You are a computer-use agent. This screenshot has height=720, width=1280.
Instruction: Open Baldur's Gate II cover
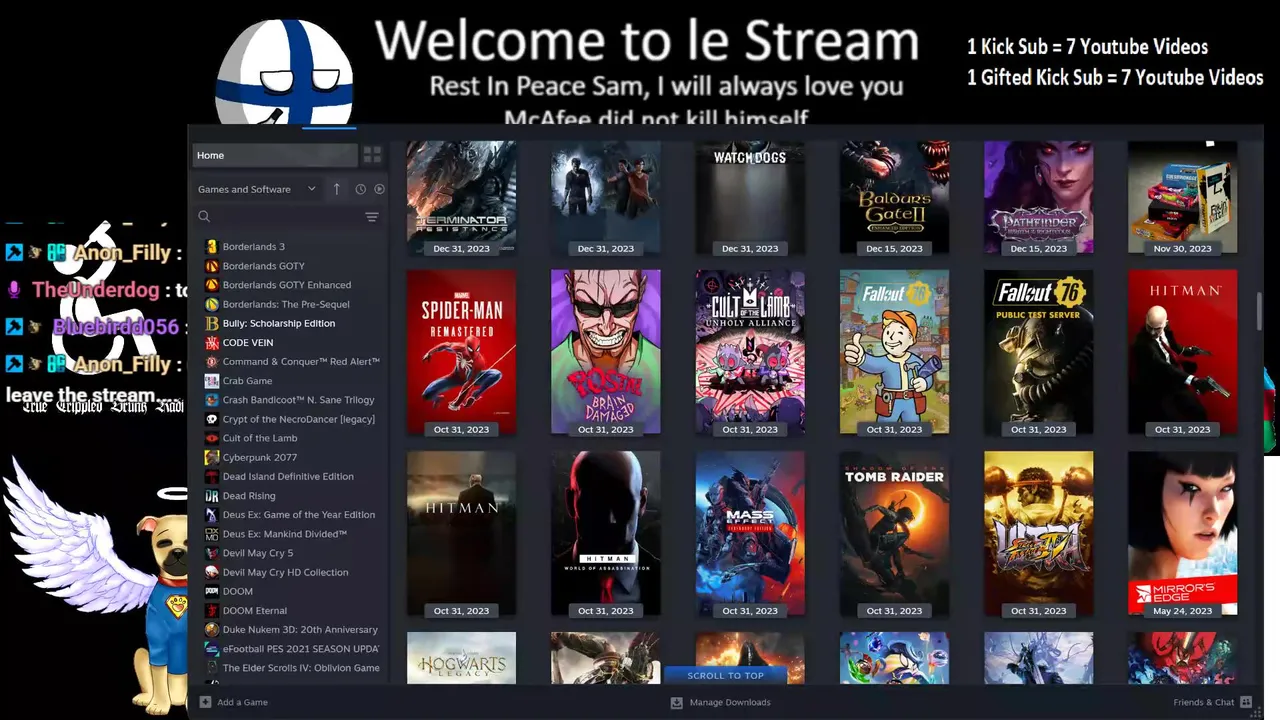coord(894,197)
